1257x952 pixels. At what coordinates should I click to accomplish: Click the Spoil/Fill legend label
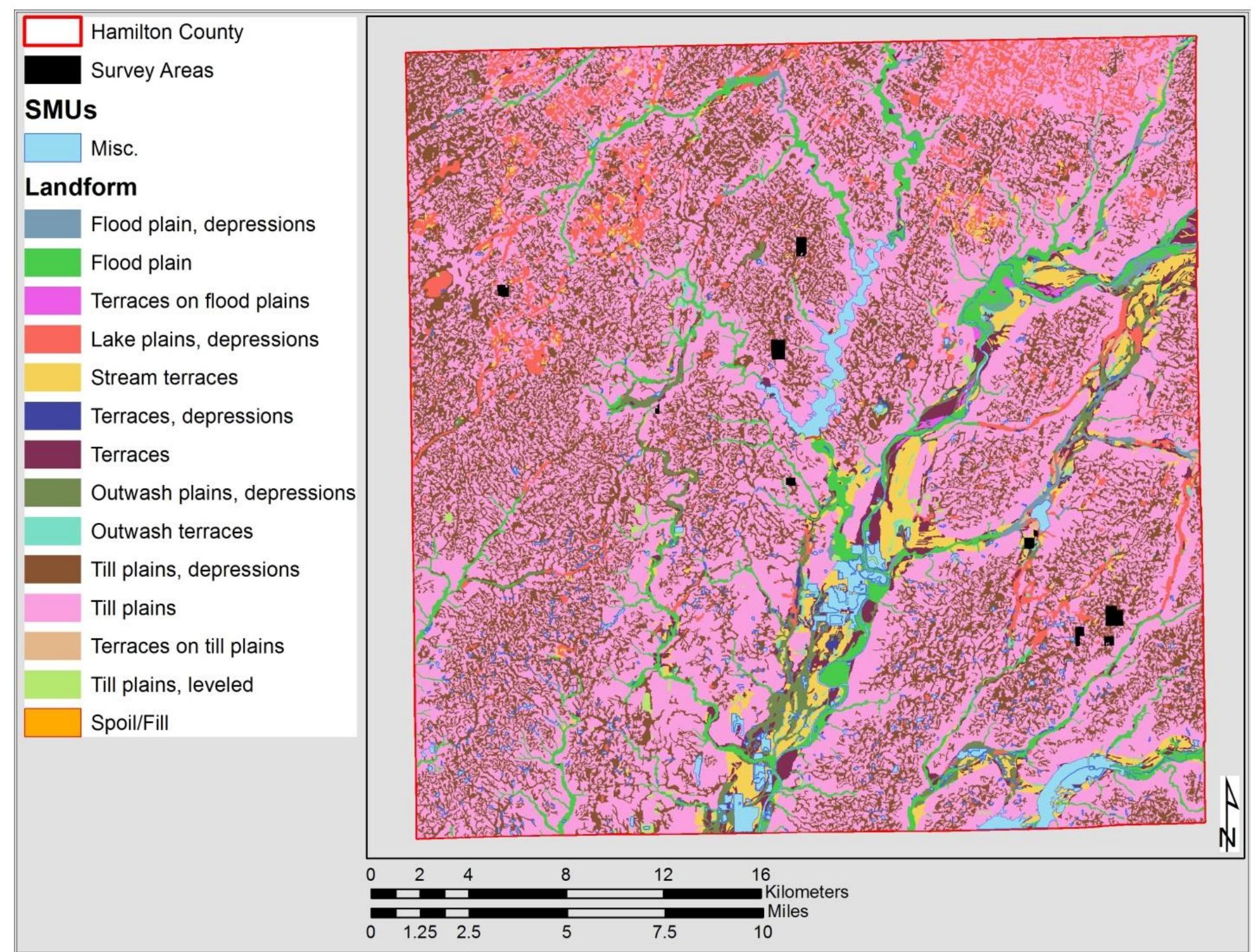coord(130,723)
